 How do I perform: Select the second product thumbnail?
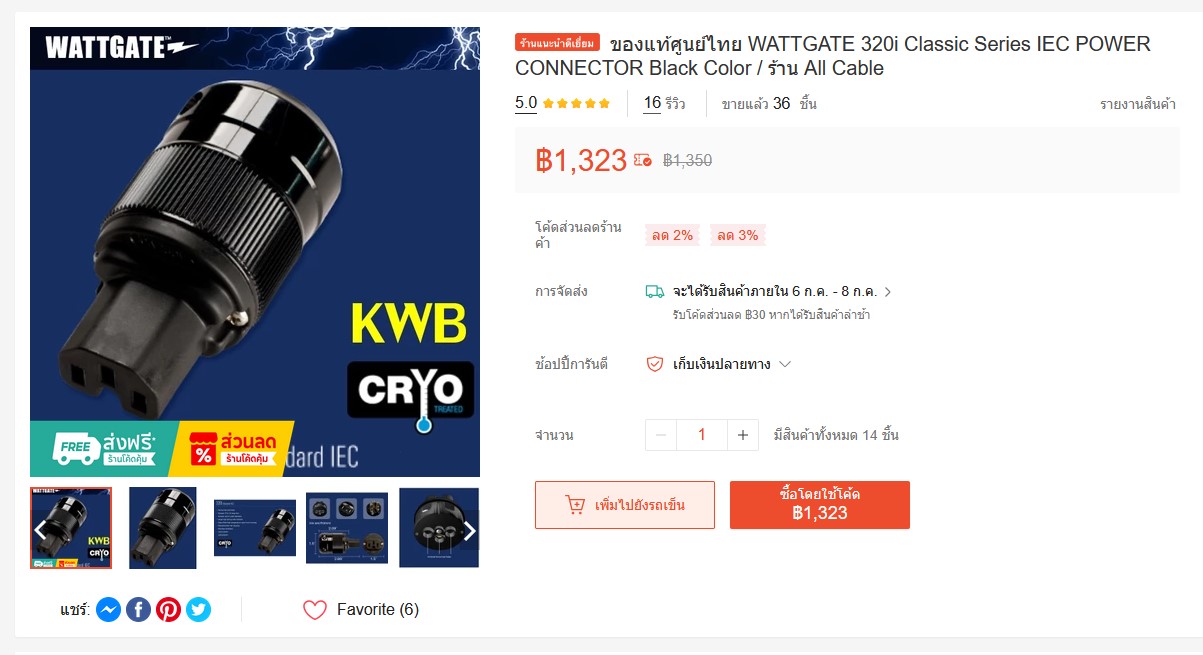[x=163, y=528]
